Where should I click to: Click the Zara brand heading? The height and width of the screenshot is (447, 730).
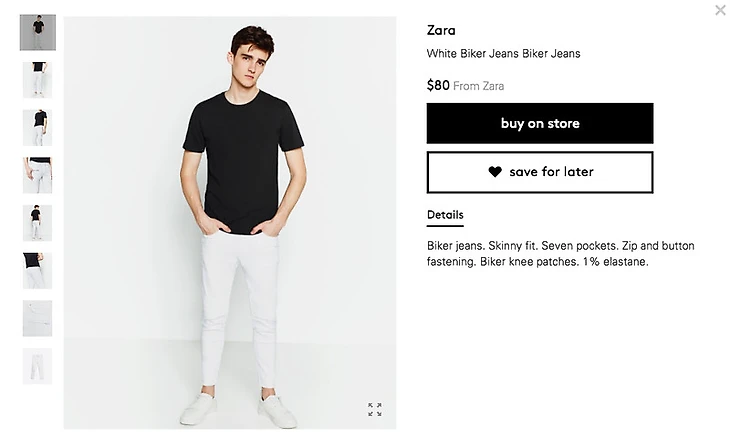point(441,31)
